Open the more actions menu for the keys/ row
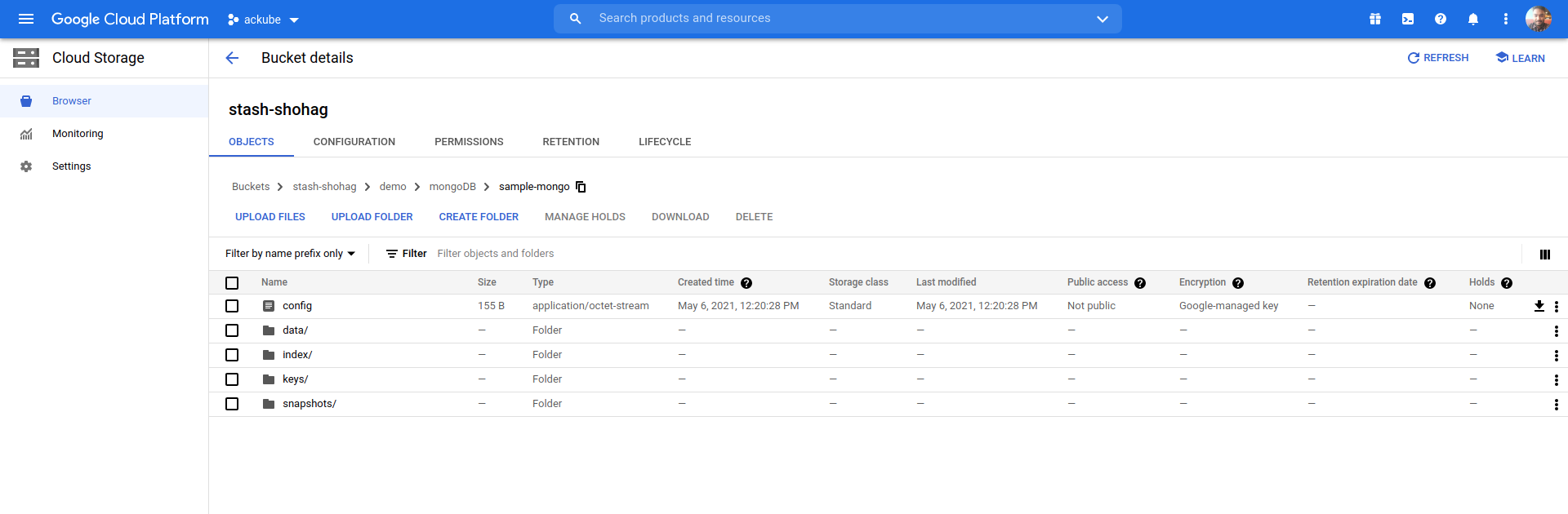This screenshot has height=514, width=1568. 1556,380
